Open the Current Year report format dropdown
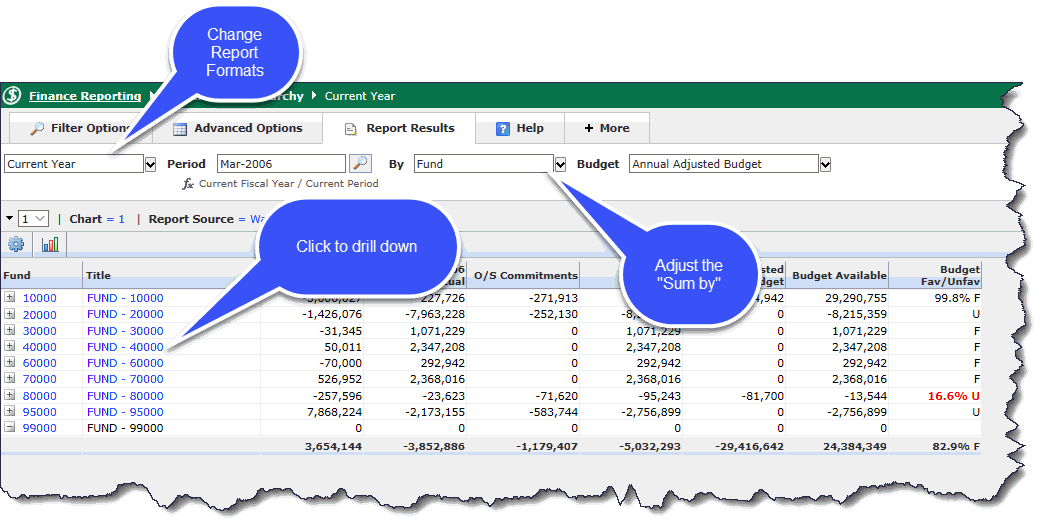This screenshot has width=1048, height=531. coord(151,164)
